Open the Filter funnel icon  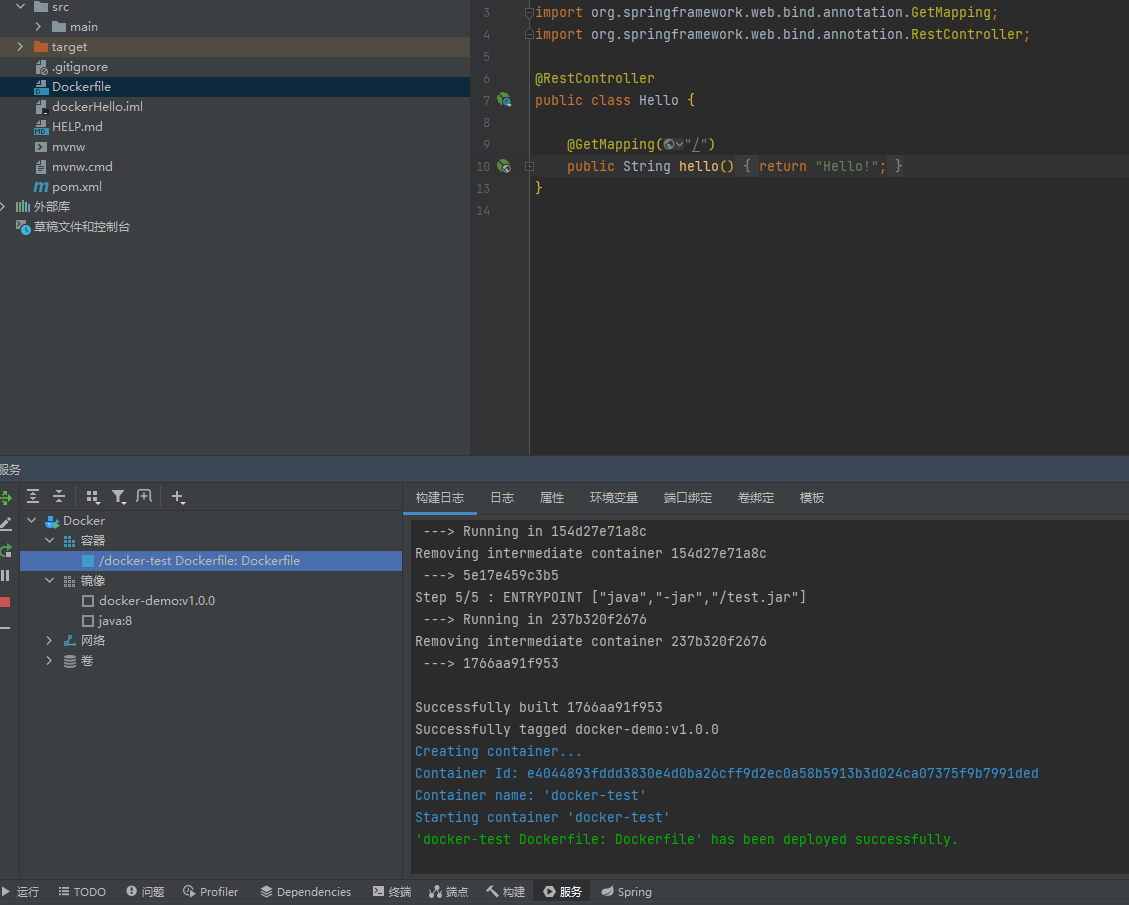click(119, 496)
